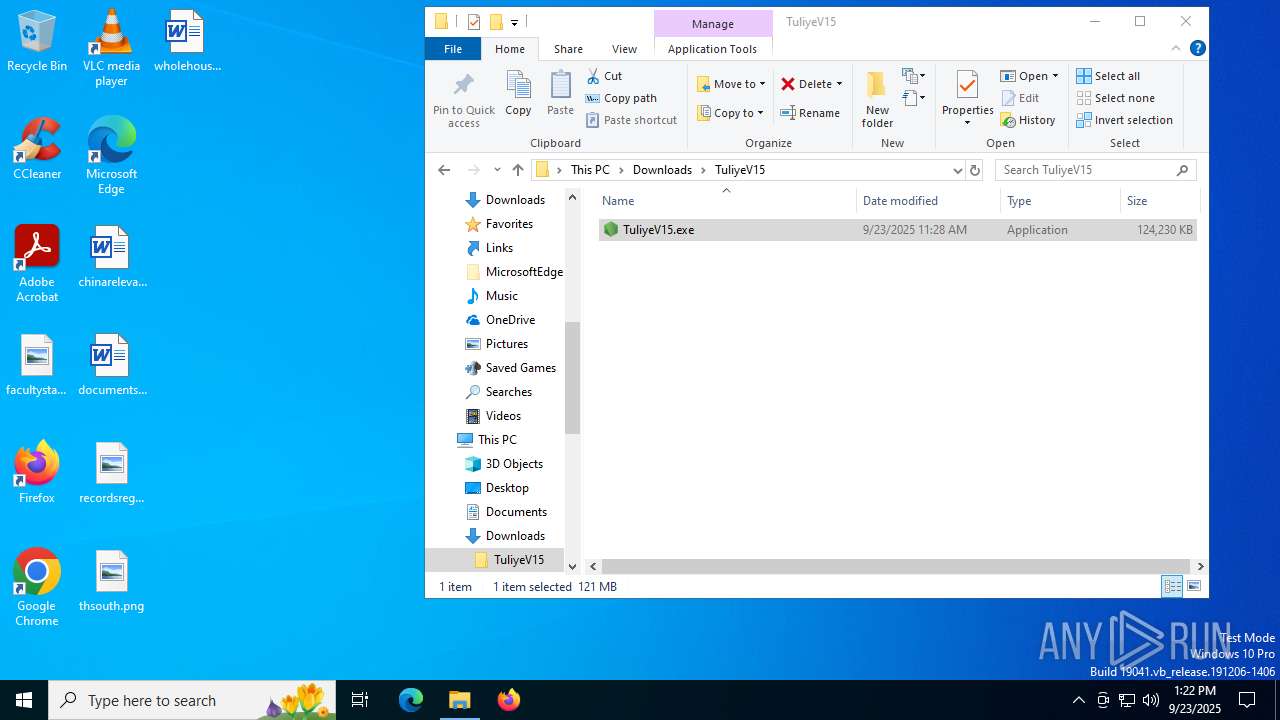Expand address bar history dropdown
1280x720 pixels.
[x=957, y=170]
